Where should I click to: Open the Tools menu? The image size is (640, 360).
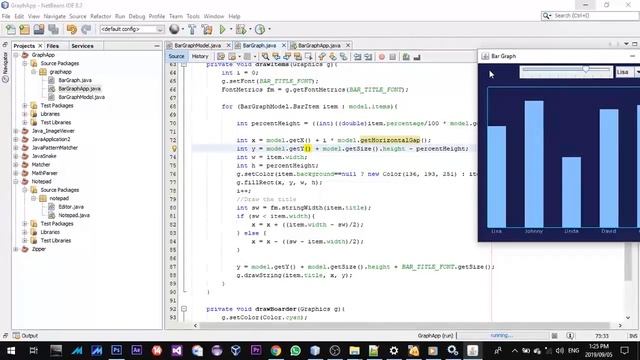pyautogui.click(x=193, y=16)
